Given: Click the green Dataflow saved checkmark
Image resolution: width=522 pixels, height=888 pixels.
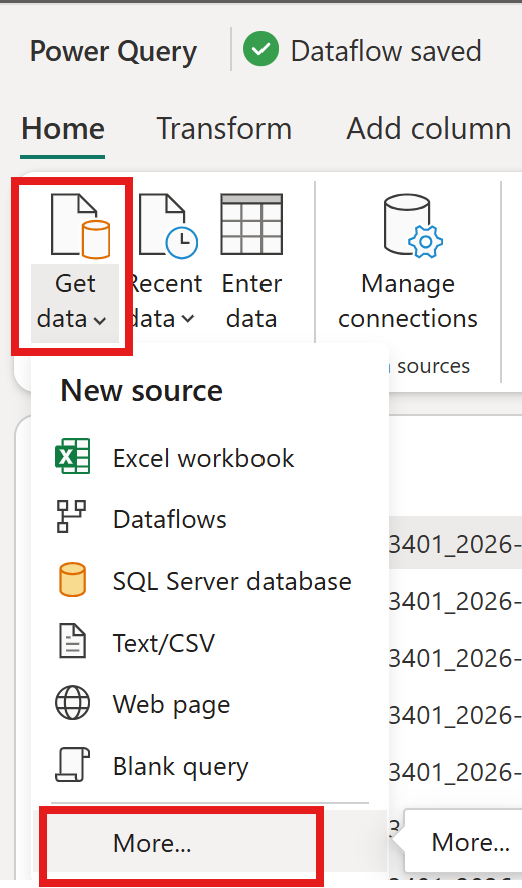Looking at the screenshot, I should point(261,49).
